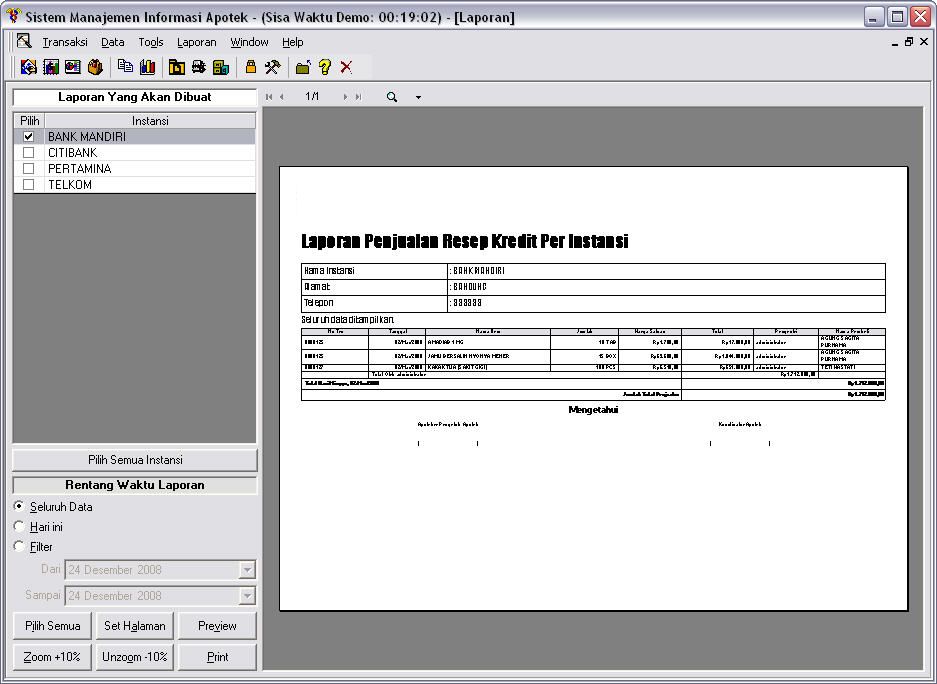This screenshot has width=937, height=684.
Task: Click the Zoom +10% button
Action: [53, 657]
